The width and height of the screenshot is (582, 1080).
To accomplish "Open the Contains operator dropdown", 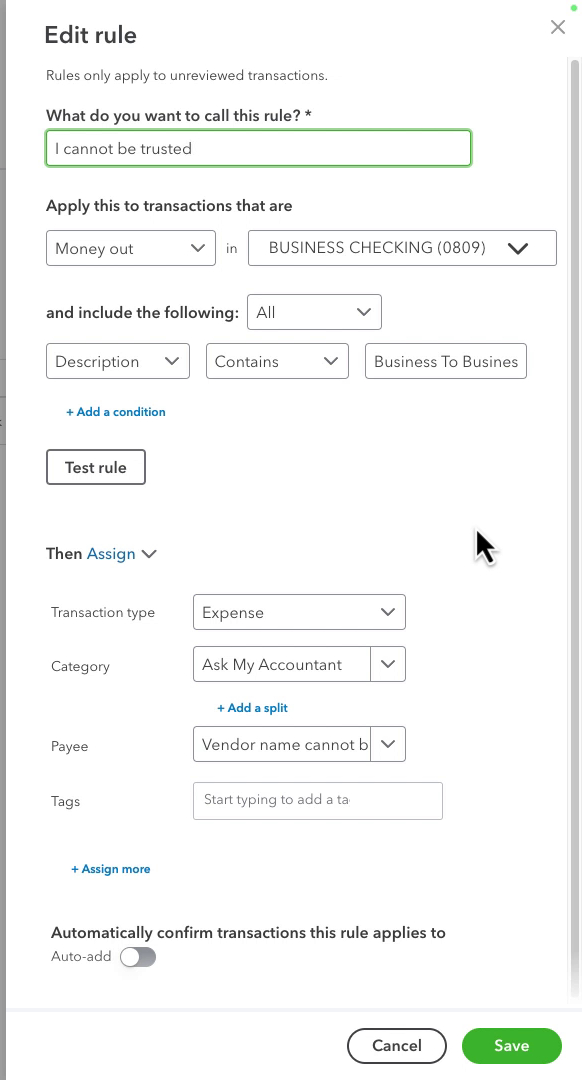I will (277, 361).
